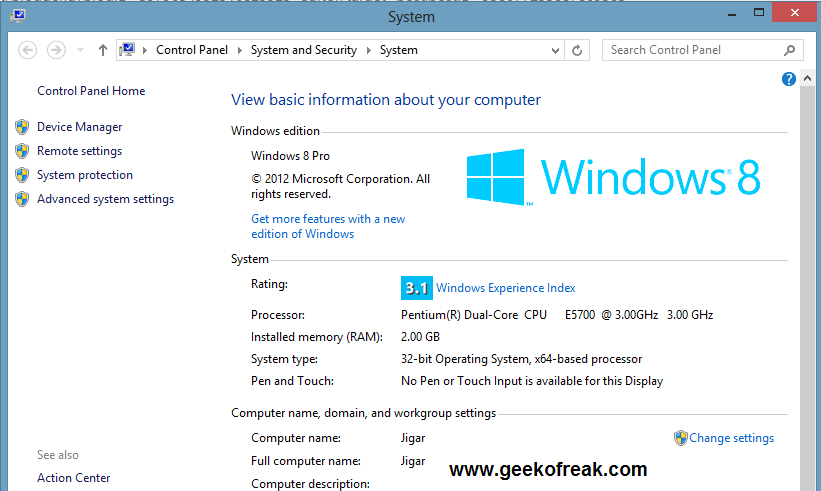Image resolution: width=821 pixels, height=491 pixels.
Task: Open the recent locations dropdown arrow
Action: tap(80, 50)
